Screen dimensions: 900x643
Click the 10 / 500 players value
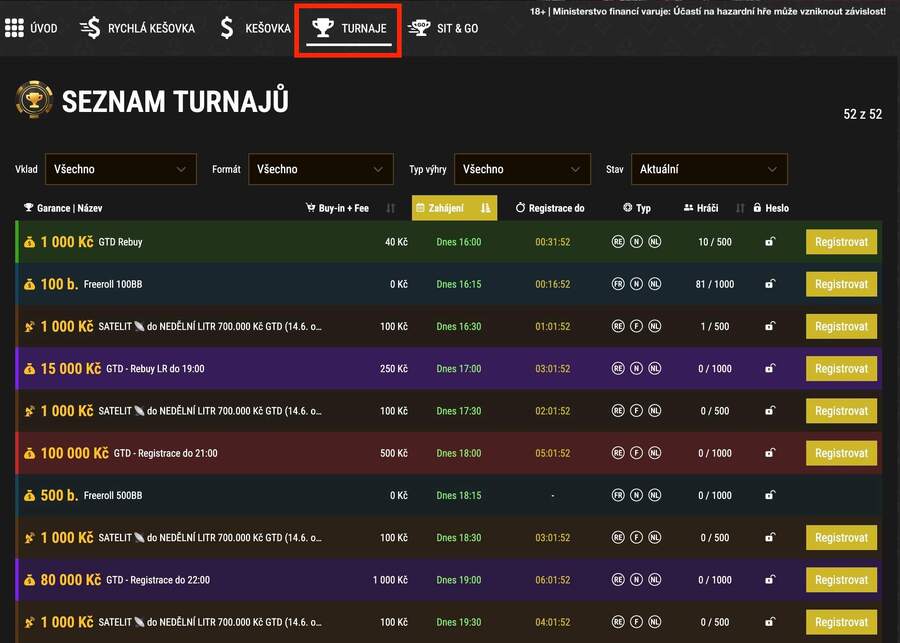click(x=715, y=242)
